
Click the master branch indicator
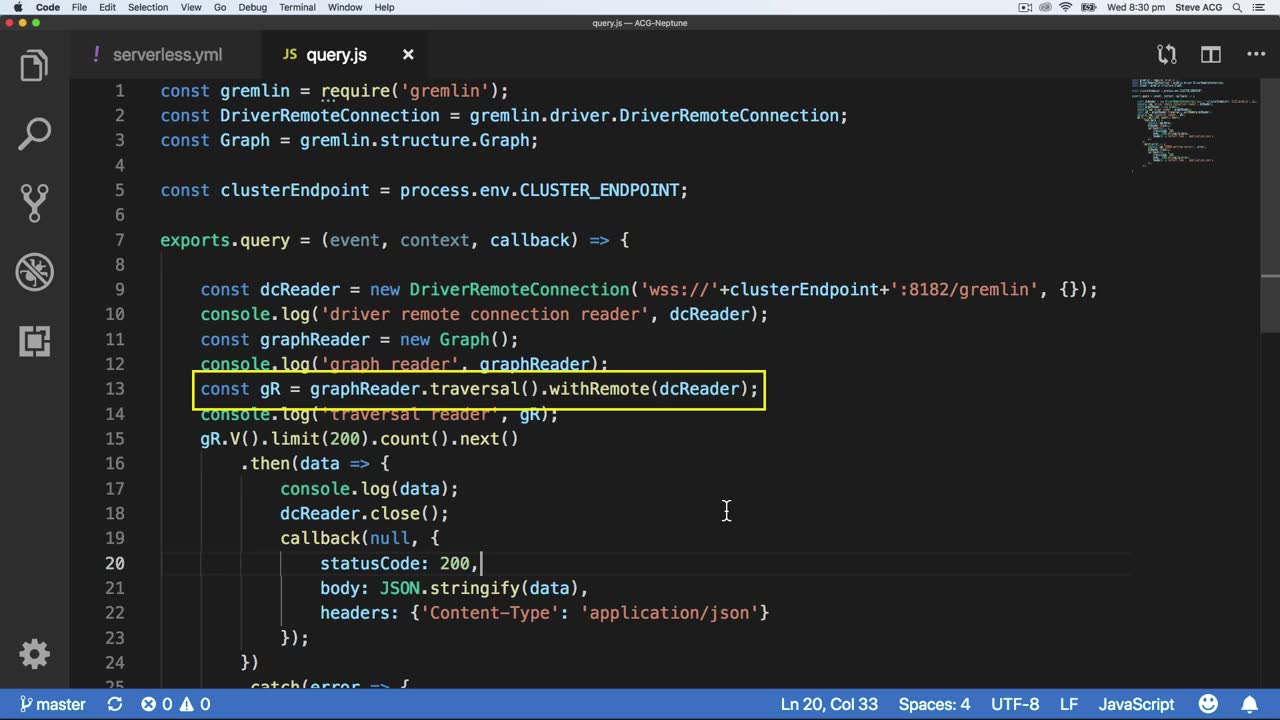52,704
